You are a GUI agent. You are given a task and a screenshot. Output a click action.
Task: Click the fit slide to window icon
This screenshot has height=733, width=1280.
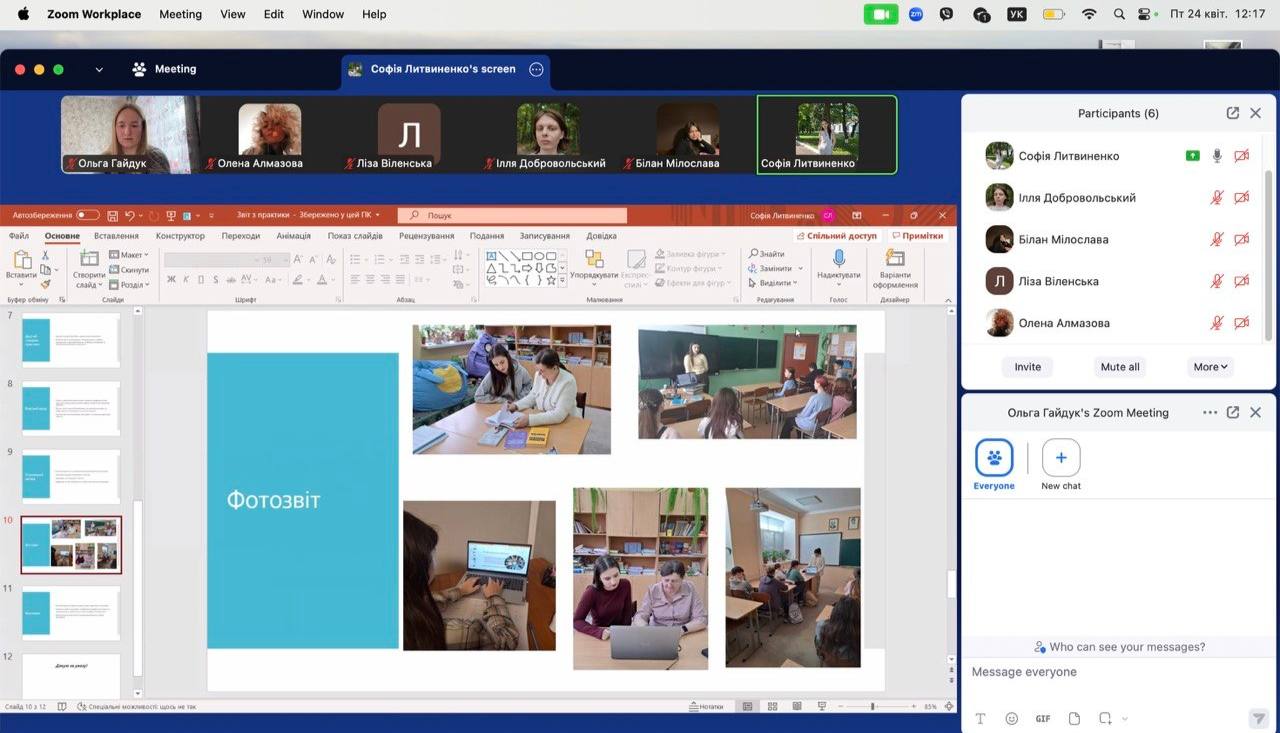coord(950,706)
